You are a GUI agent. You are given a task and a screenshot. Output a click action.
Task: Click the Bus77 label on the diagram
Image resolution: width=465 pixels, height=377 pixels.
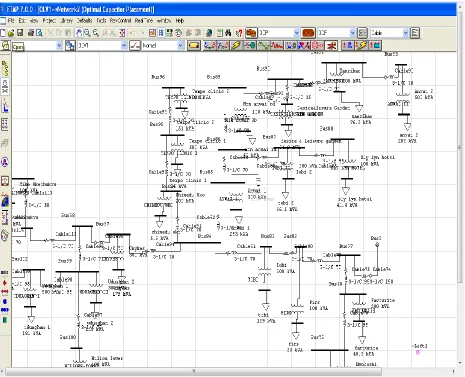(x=346, y=246)
